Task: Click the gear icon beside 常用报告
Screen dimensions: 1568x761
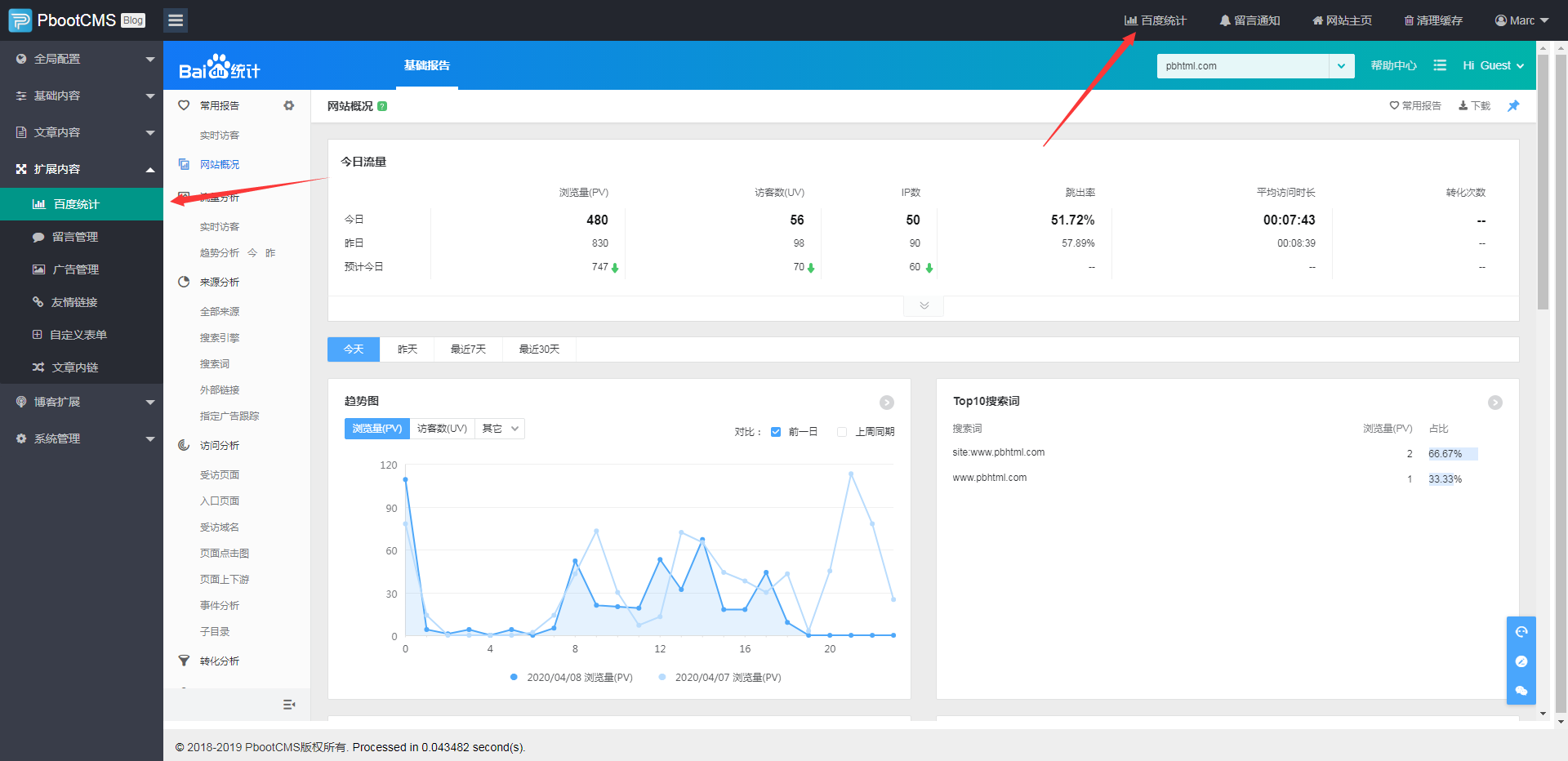Action: click(289, 105)
